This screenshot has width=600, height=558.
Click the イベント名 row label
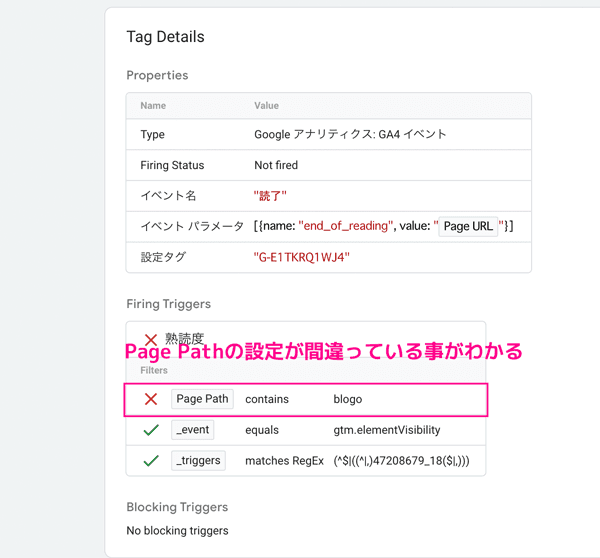pyautogui.click(x=168, y=196)
